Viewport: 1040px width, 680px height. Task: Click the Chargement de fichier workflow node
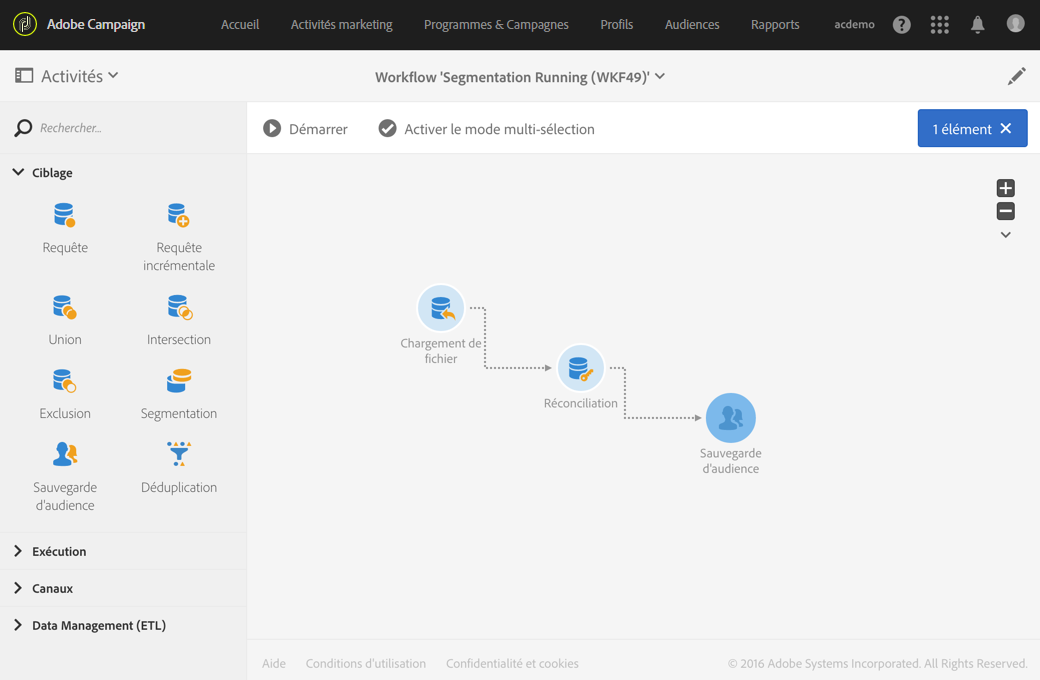pos(441,309)
